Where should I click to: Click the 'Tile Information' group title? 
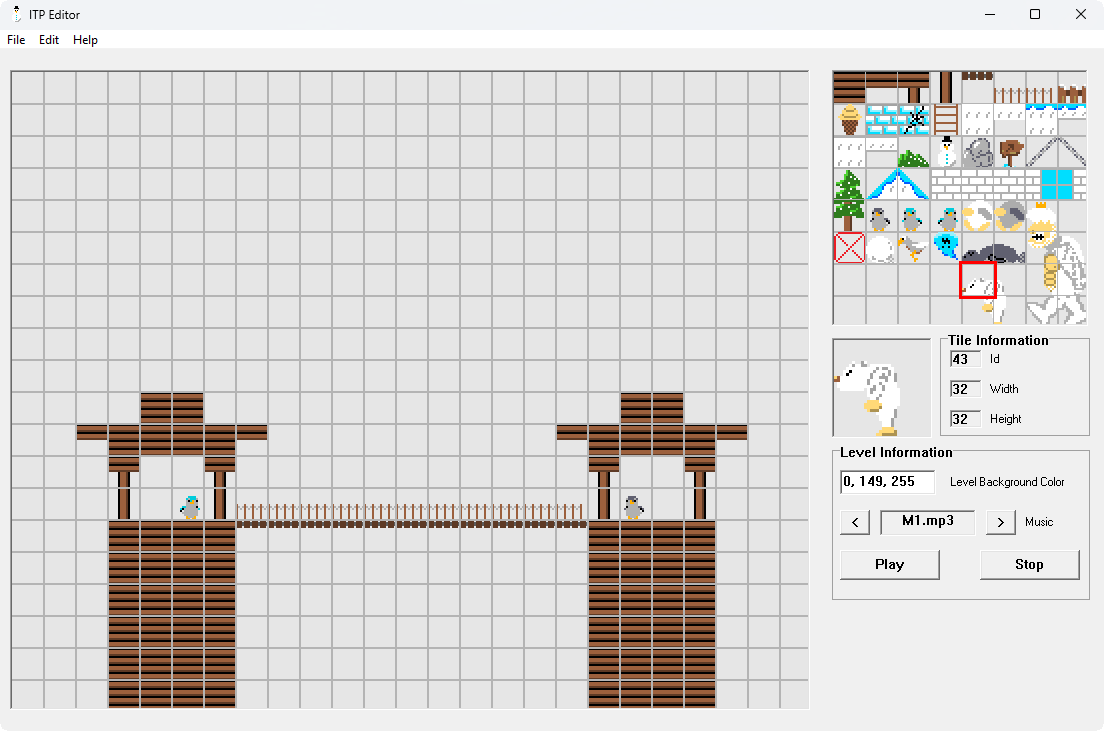(998, 340)
